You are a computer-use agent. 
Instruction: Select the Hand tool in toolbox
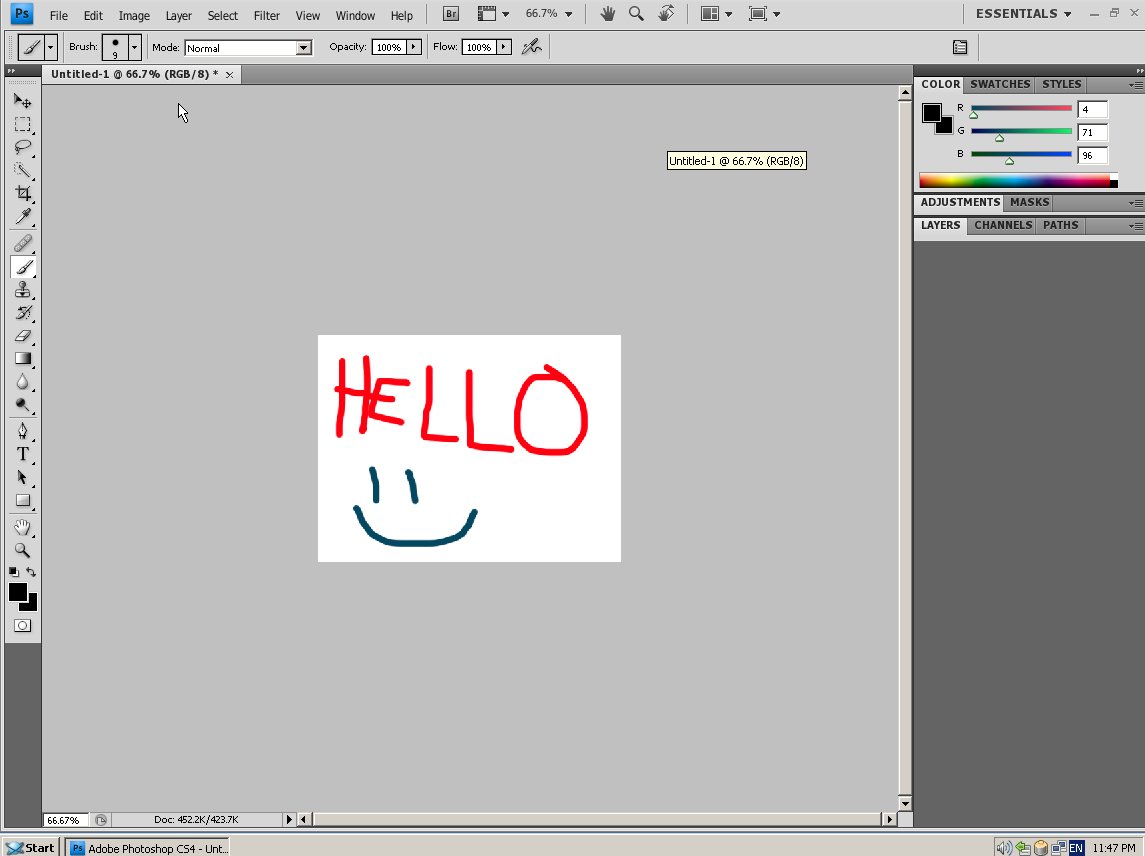click(23, 527)
